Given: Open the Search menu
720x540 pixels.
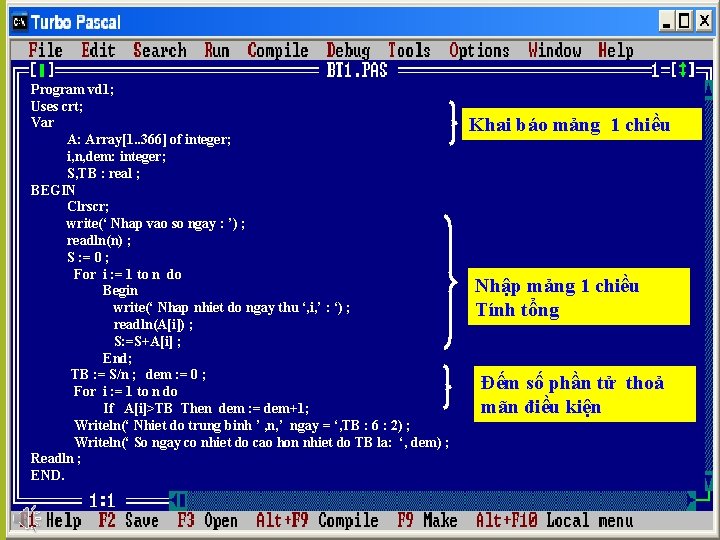Looking at the screenshot, I should pyautogui.click(x=160, y=50).
